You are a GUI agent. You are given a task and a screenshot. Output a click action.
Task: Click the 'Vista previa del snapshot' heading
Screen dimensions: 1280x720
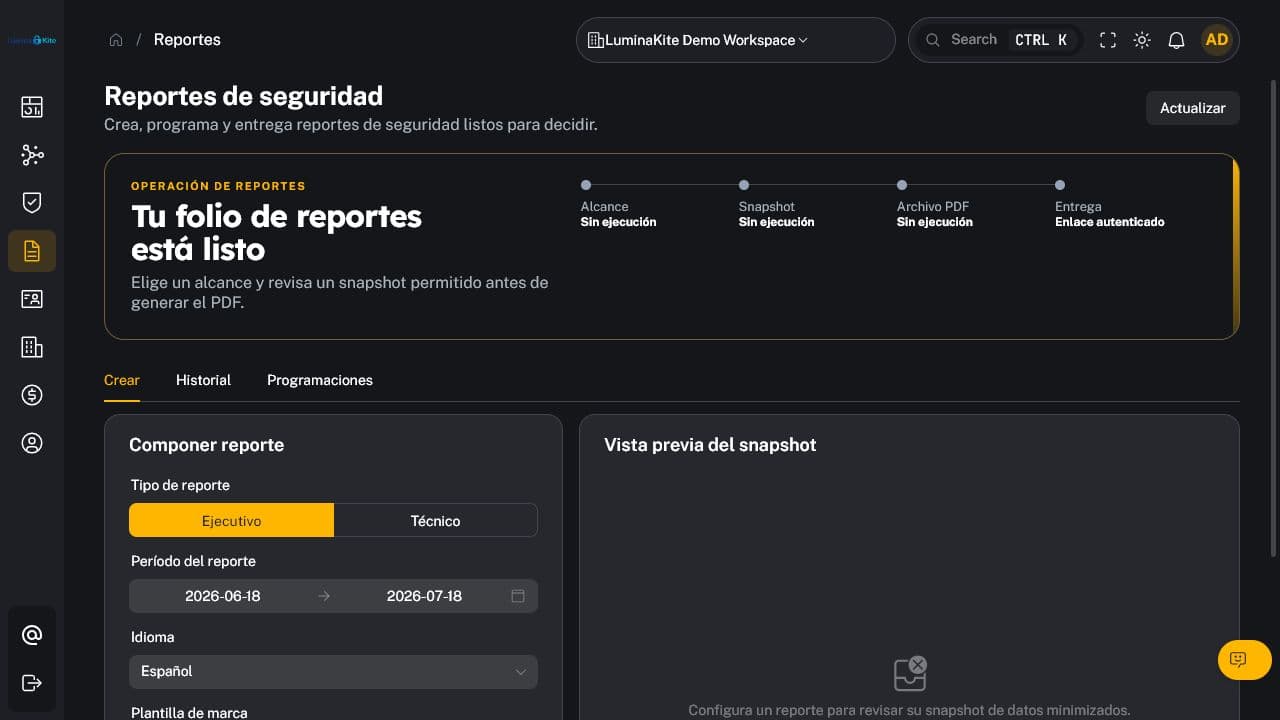click(x=710, y=445)
